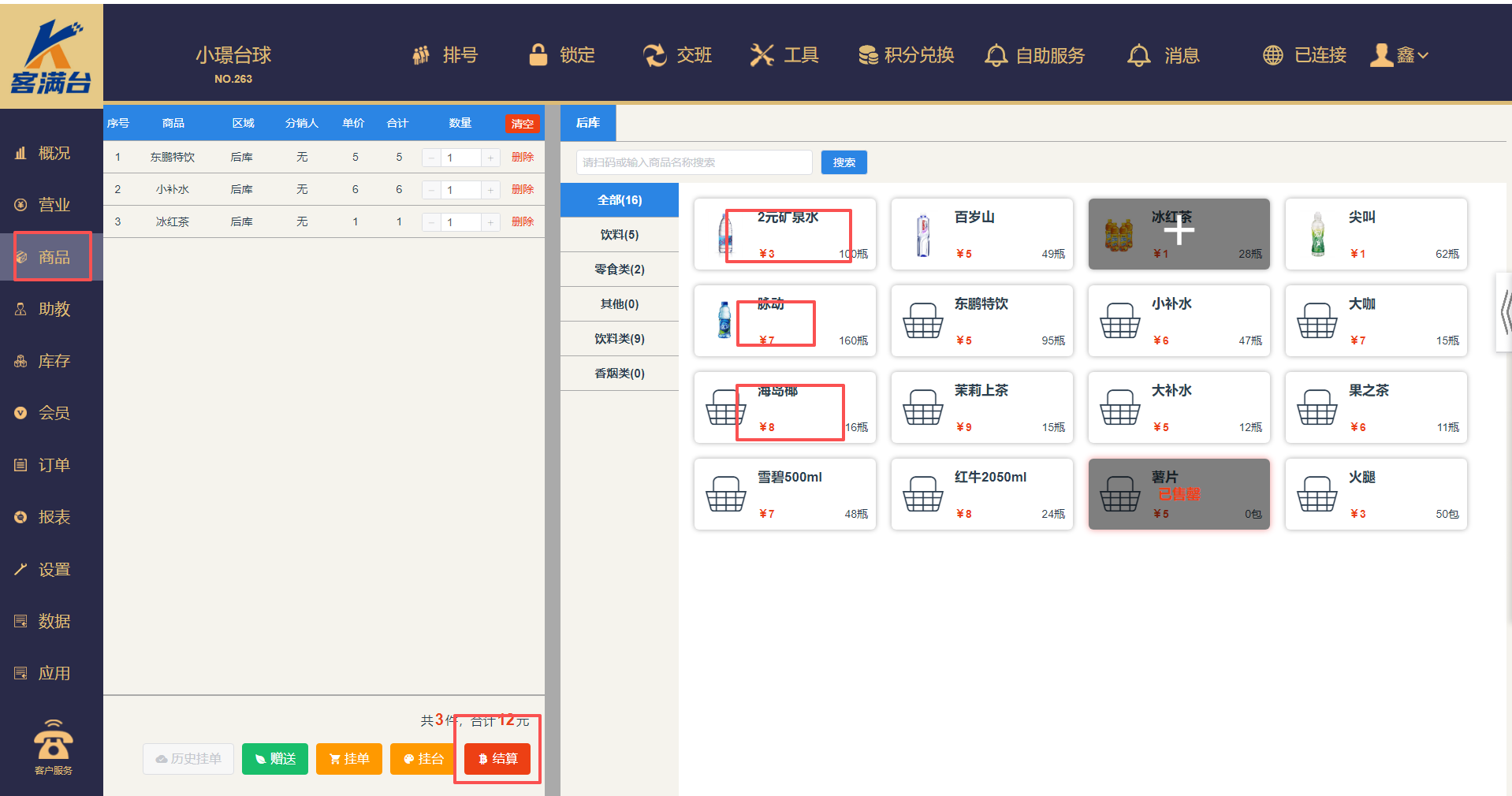
Task: Add 百岁山 product card to order
Action: (981, 234)
